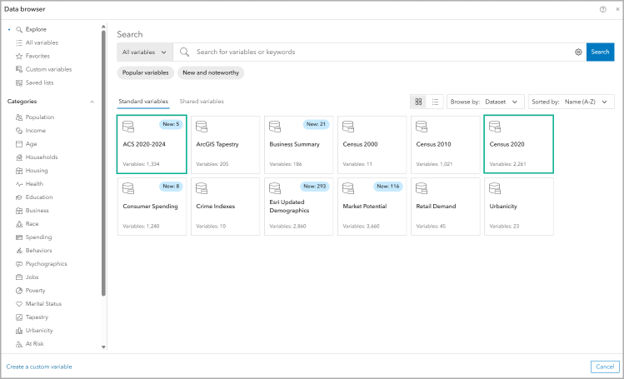
Task: Open the Urbanicity dataset card
Action: 519,207
